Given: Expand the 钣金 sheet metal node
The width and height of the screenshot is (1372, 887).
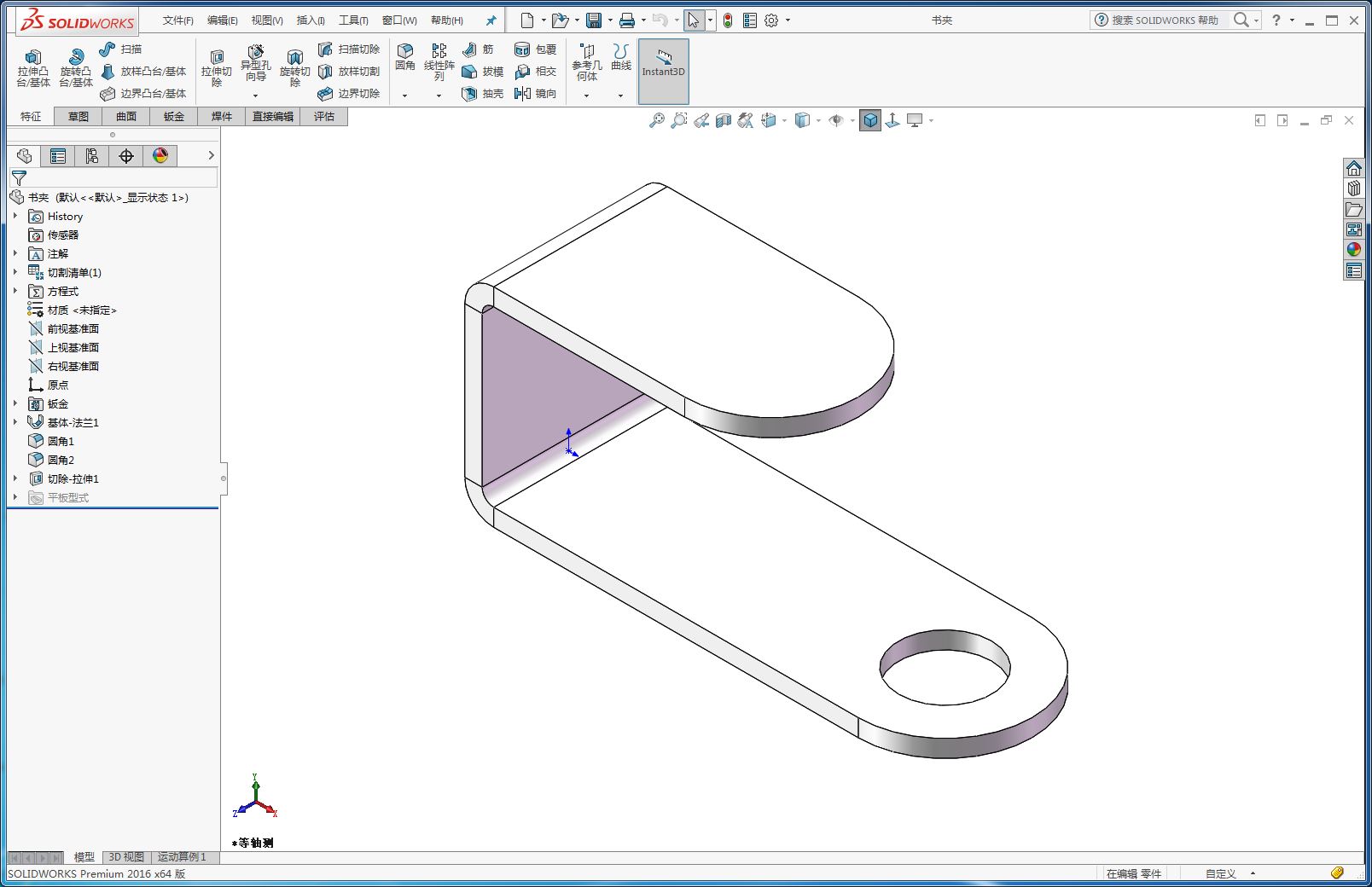Looking at the screenshot, I should pos(15,404).
